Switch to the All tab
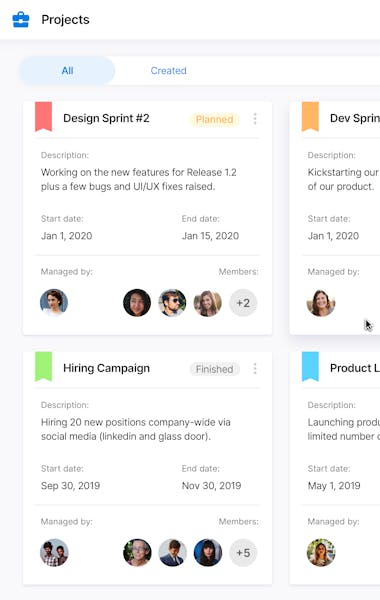This screenshot has height=600, width=380. (67, 71)
